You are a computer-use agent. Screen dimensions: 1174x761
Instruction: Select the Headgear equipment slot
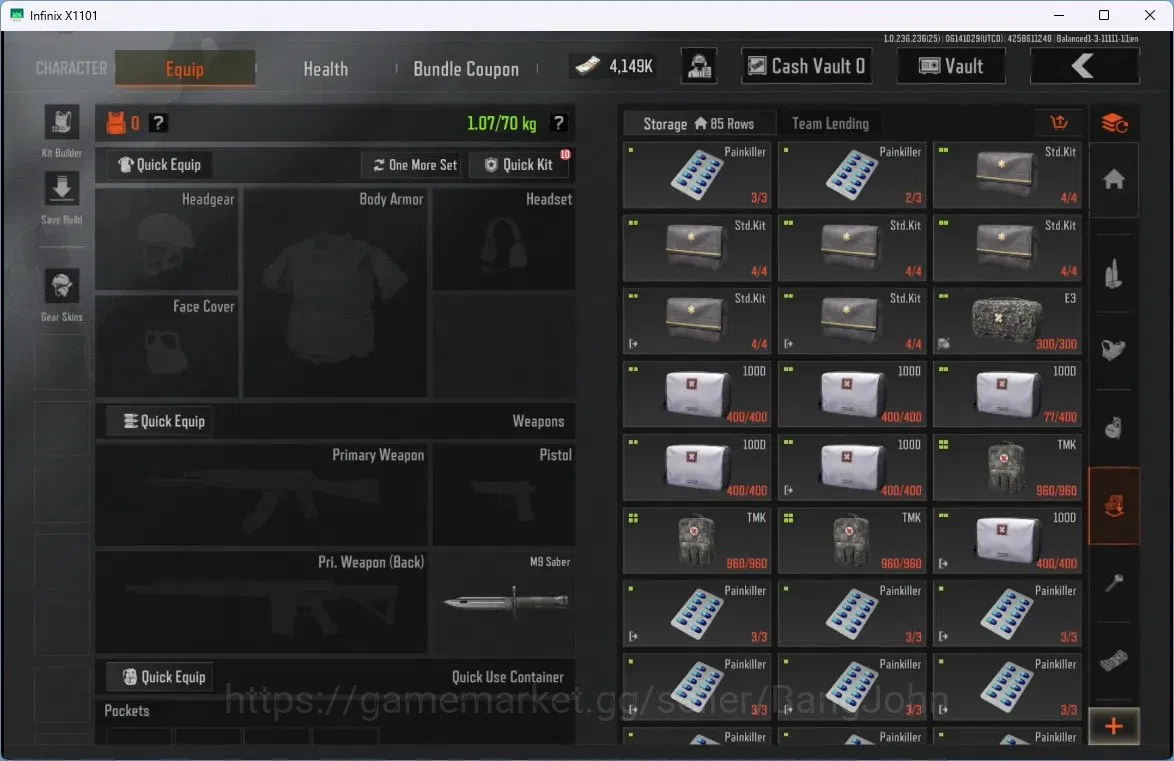[167, 239]
